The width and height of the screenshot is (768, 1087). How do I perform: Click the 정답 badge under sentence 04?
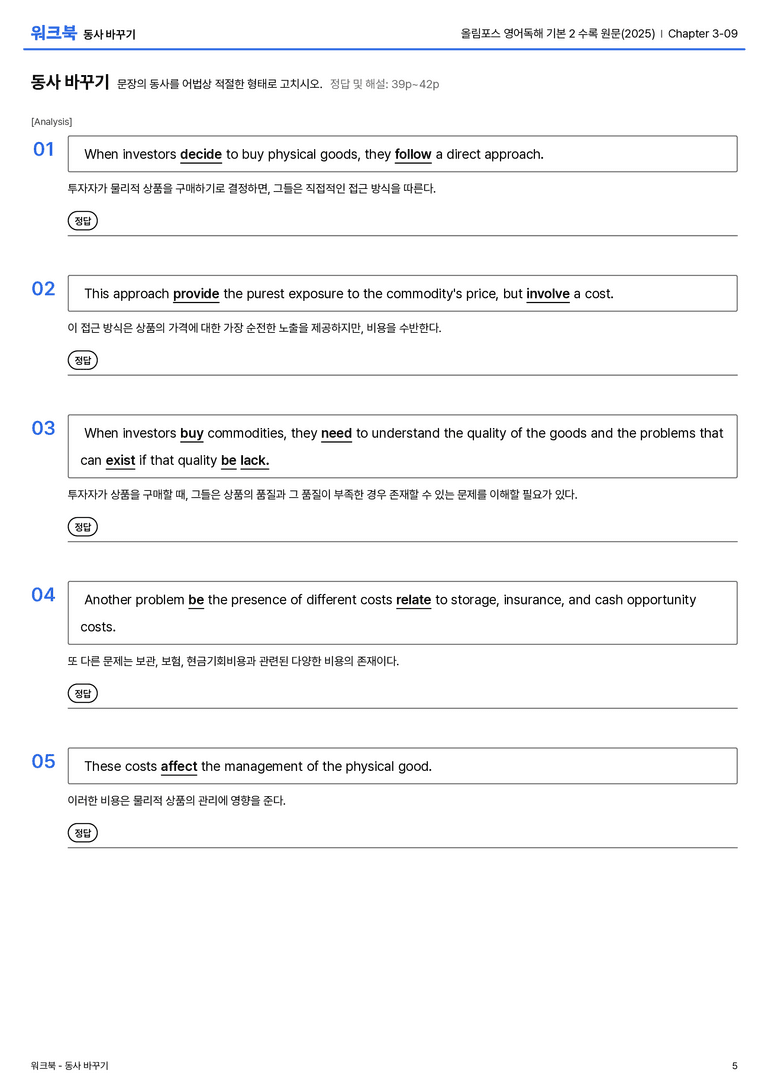tap(82, 693)
